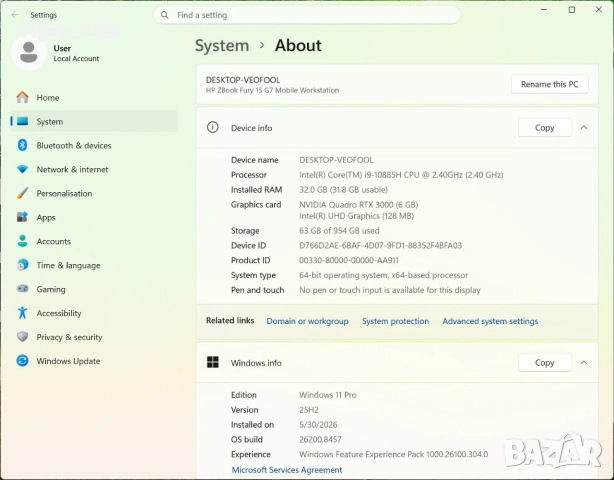Image resolution: width=614 pixels, height=480 pixels.
Task: Collapse the Device info section chevron
Action: [x=584, y=128]
